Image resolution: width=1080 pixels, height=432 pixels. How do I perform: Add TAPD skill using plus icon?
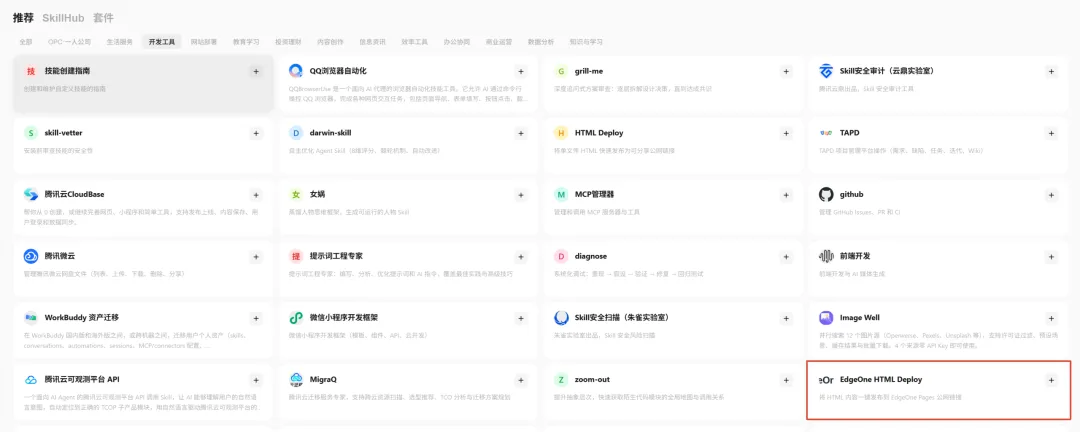click(x=1051, y=133)
